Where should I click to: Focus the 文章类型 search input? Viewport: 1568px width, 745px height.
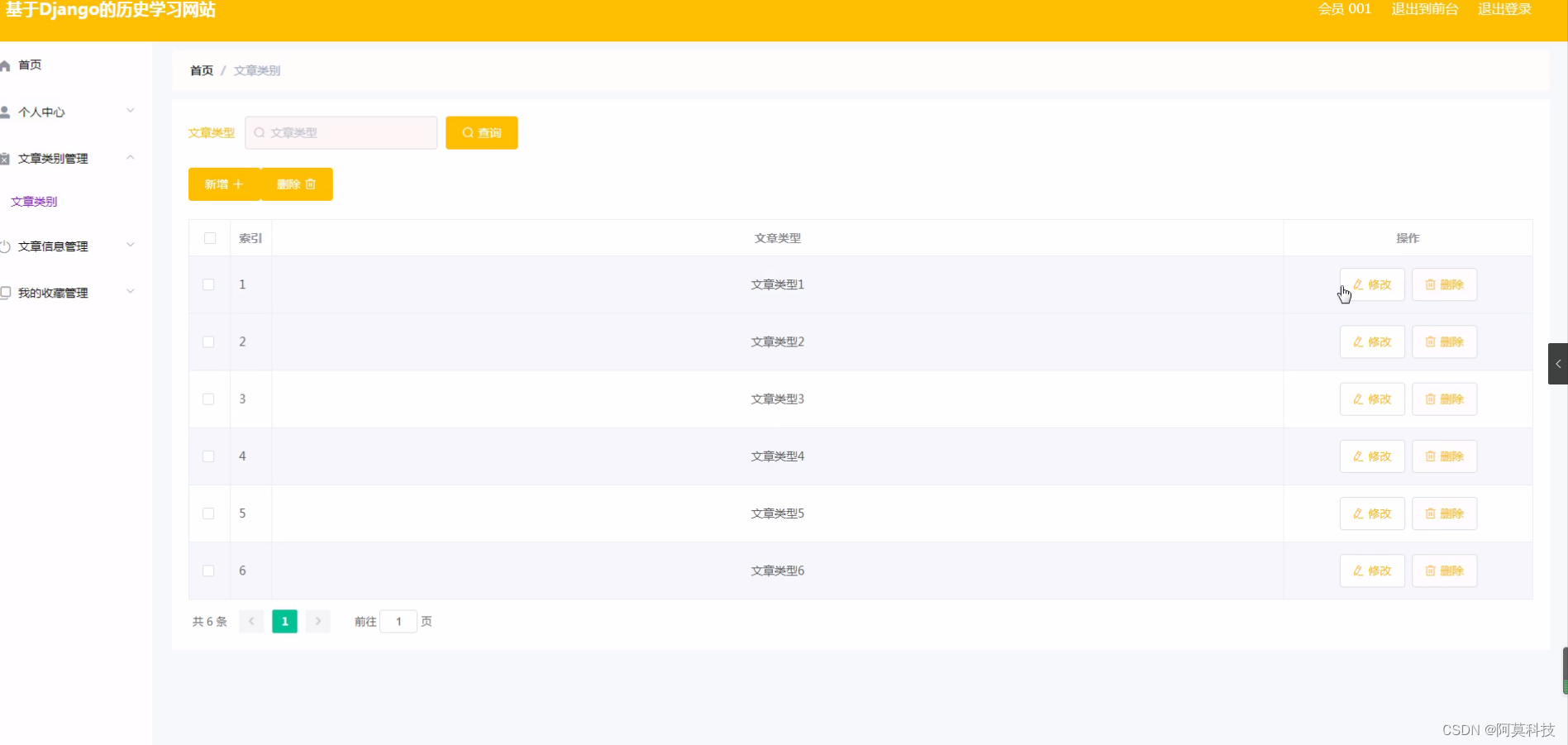click(x=341, y=132)
